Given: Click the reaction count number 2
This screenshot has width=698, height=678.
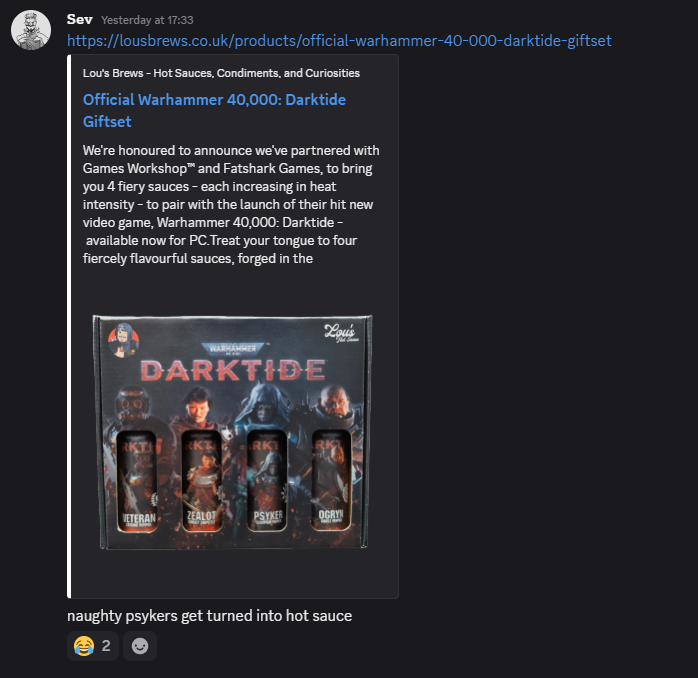Looking at the screenshot, I should tap(106, 646).
